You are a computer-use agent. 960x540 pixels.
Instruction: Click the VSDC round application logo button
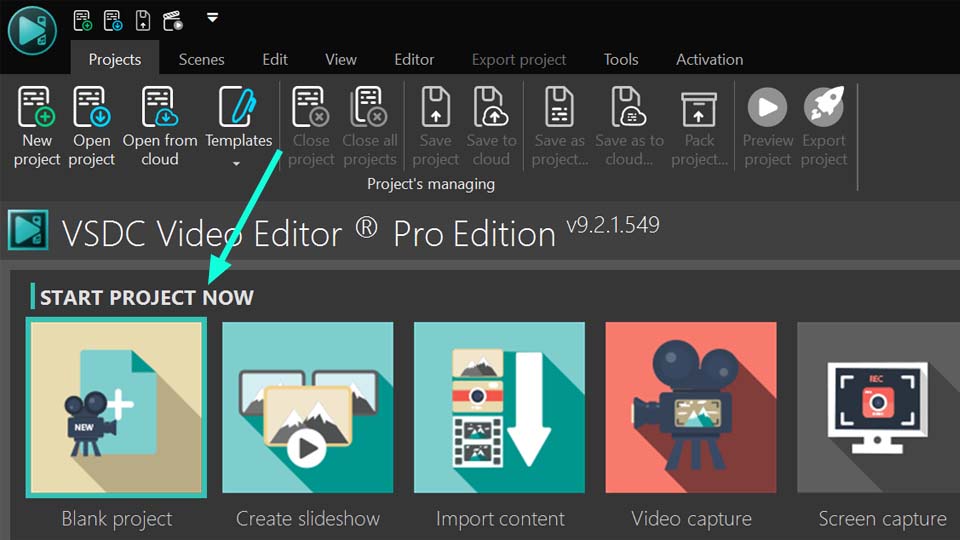tap(32, 31)
